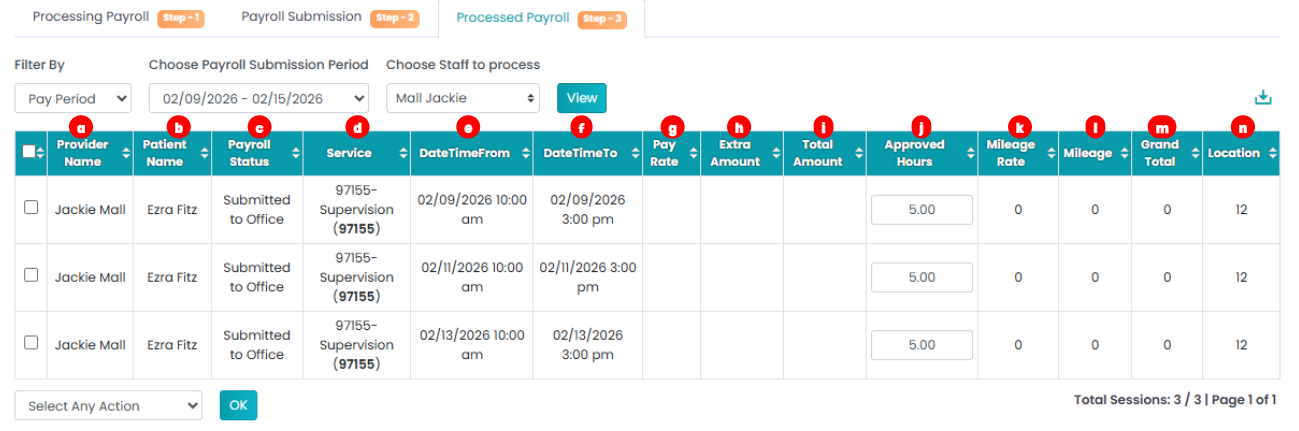Click the download export icon
Screen dimensions: 1299x431
(x=1263, y=98)
